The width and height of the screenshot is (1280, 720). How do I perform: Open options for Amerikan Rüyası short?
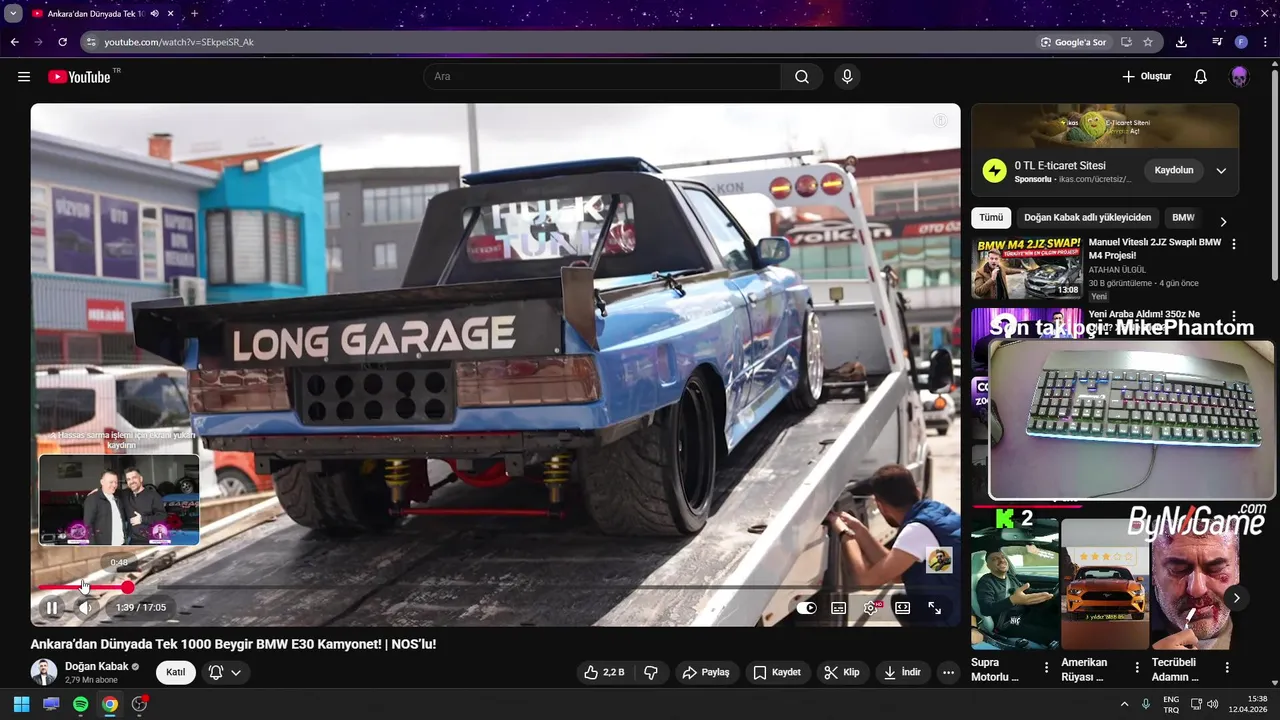pyautogui.click(x=1136, y=666)
